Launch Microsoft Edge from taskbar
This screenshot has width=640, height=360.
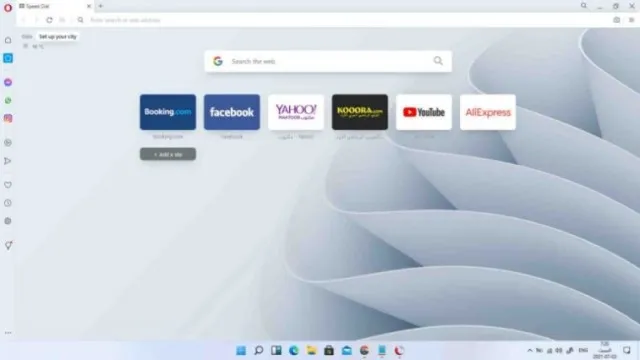294,350
